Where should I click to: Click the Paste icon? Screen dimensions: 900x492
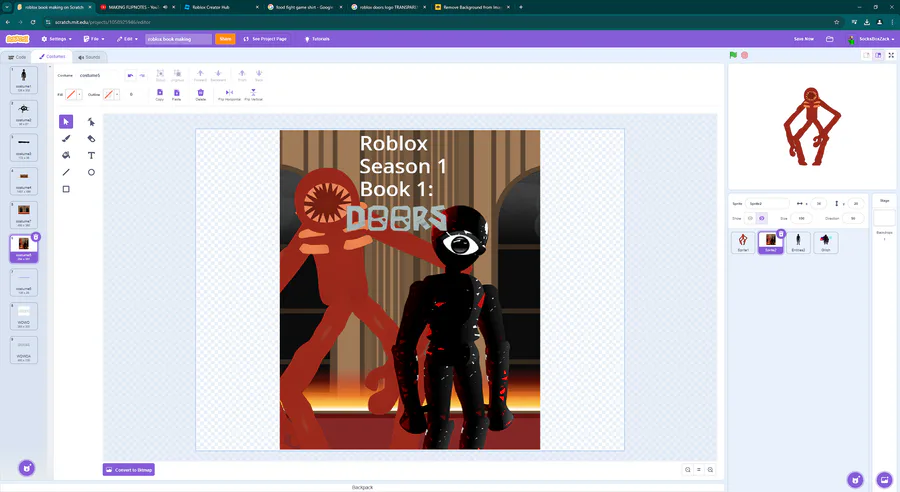click(x=176, y=95)
